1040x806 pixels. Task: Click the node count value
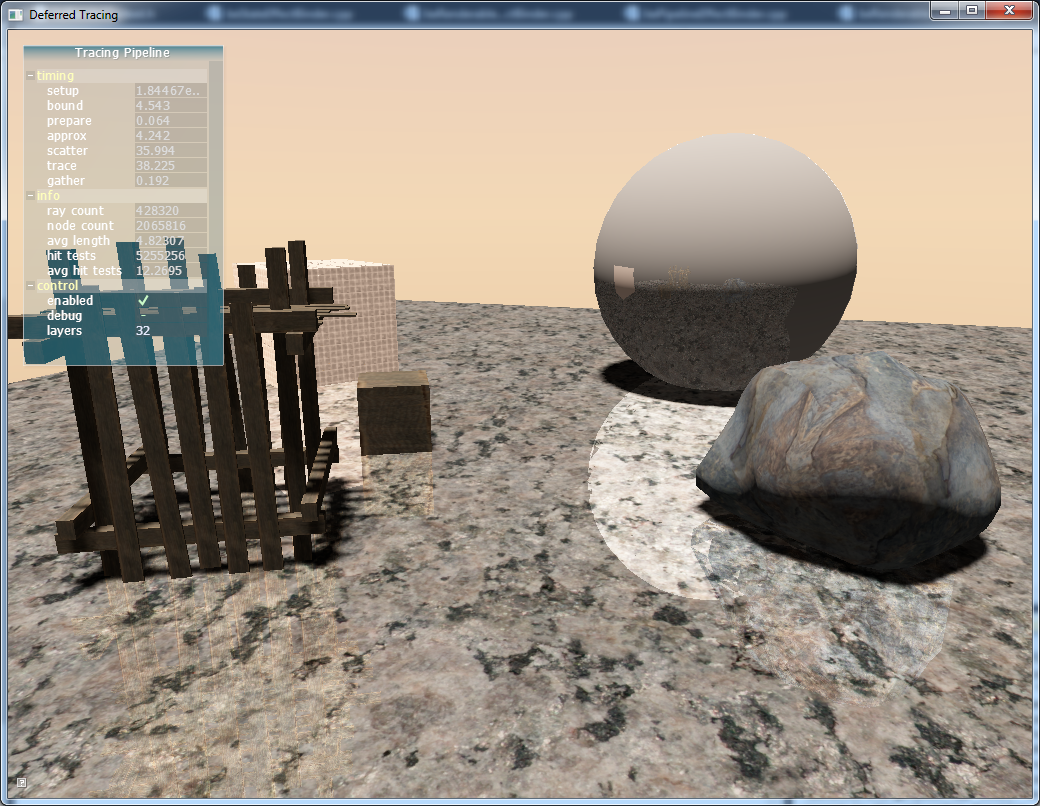click(x=170, y=226)
